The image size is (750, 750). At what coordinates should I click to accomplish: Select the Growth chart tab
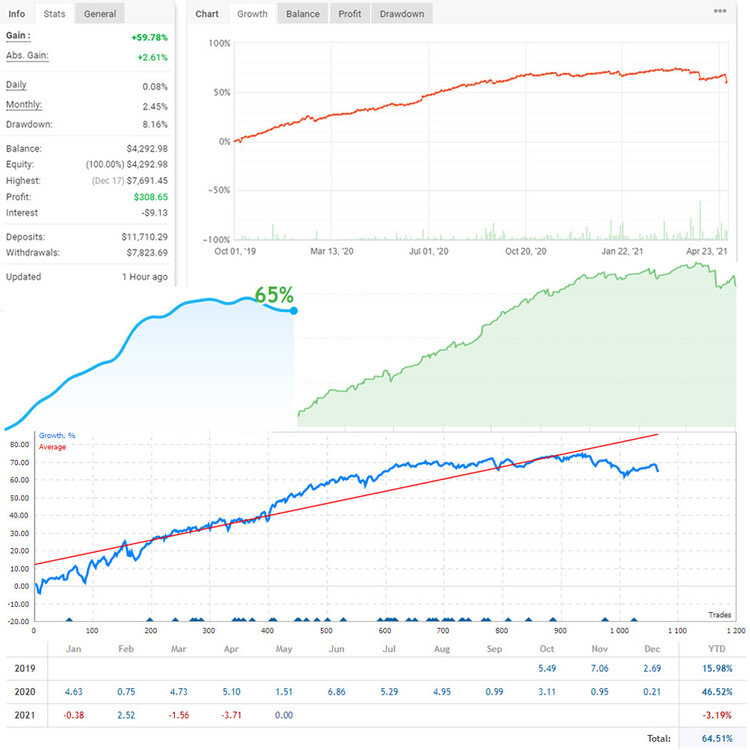point(252,14)
